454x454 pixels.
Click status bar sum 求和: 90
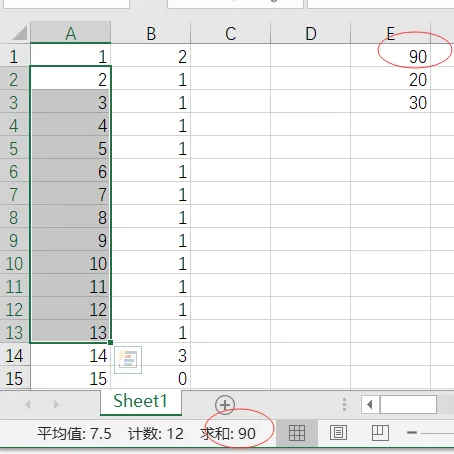pyautogui.click(x=228, y=433)
